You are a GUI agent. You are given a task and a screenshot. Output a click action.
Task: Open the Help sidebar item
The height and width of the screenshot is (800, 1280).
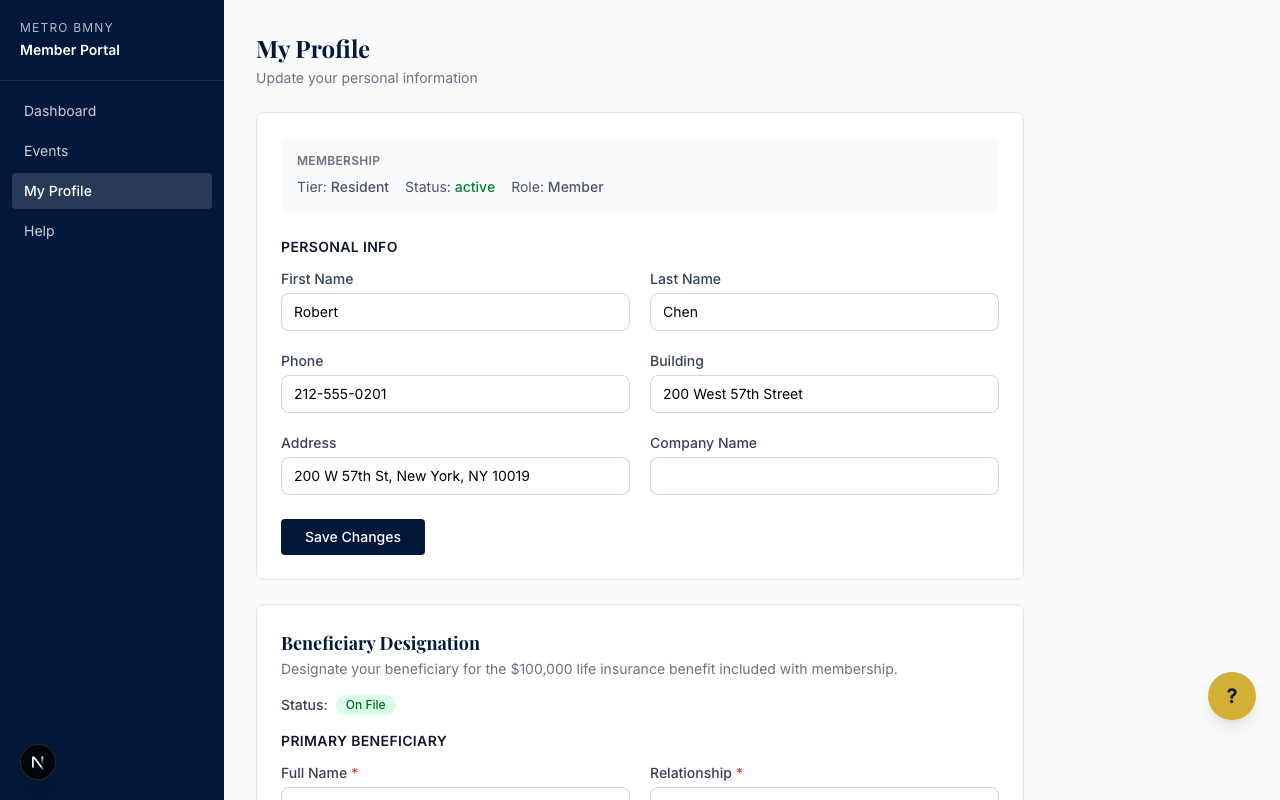click(x=39, y=231)
